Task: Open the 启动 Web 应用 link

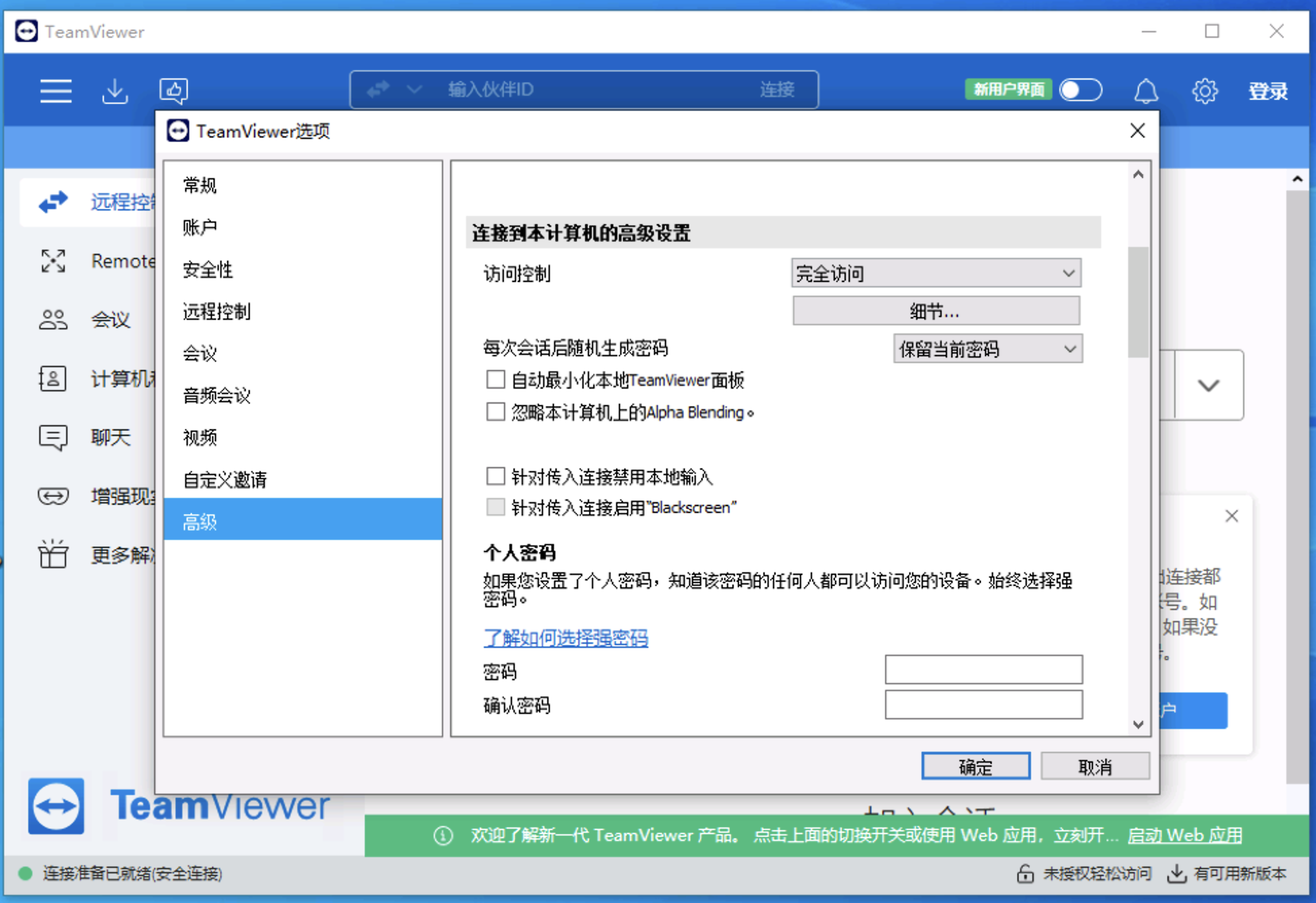Action: [x=1184, y=836]
